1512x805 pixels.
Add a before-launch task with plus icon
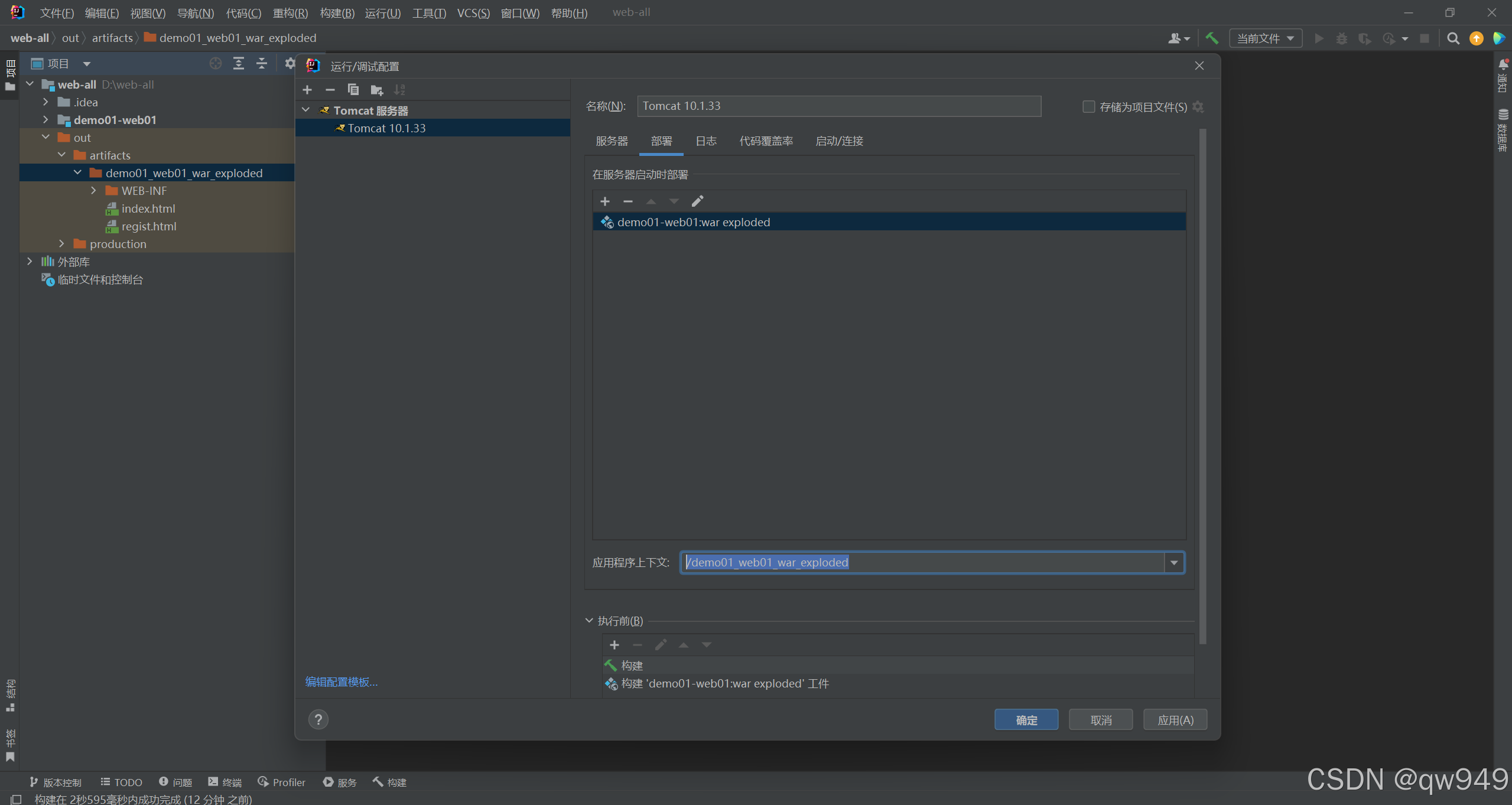pos(614,645)
